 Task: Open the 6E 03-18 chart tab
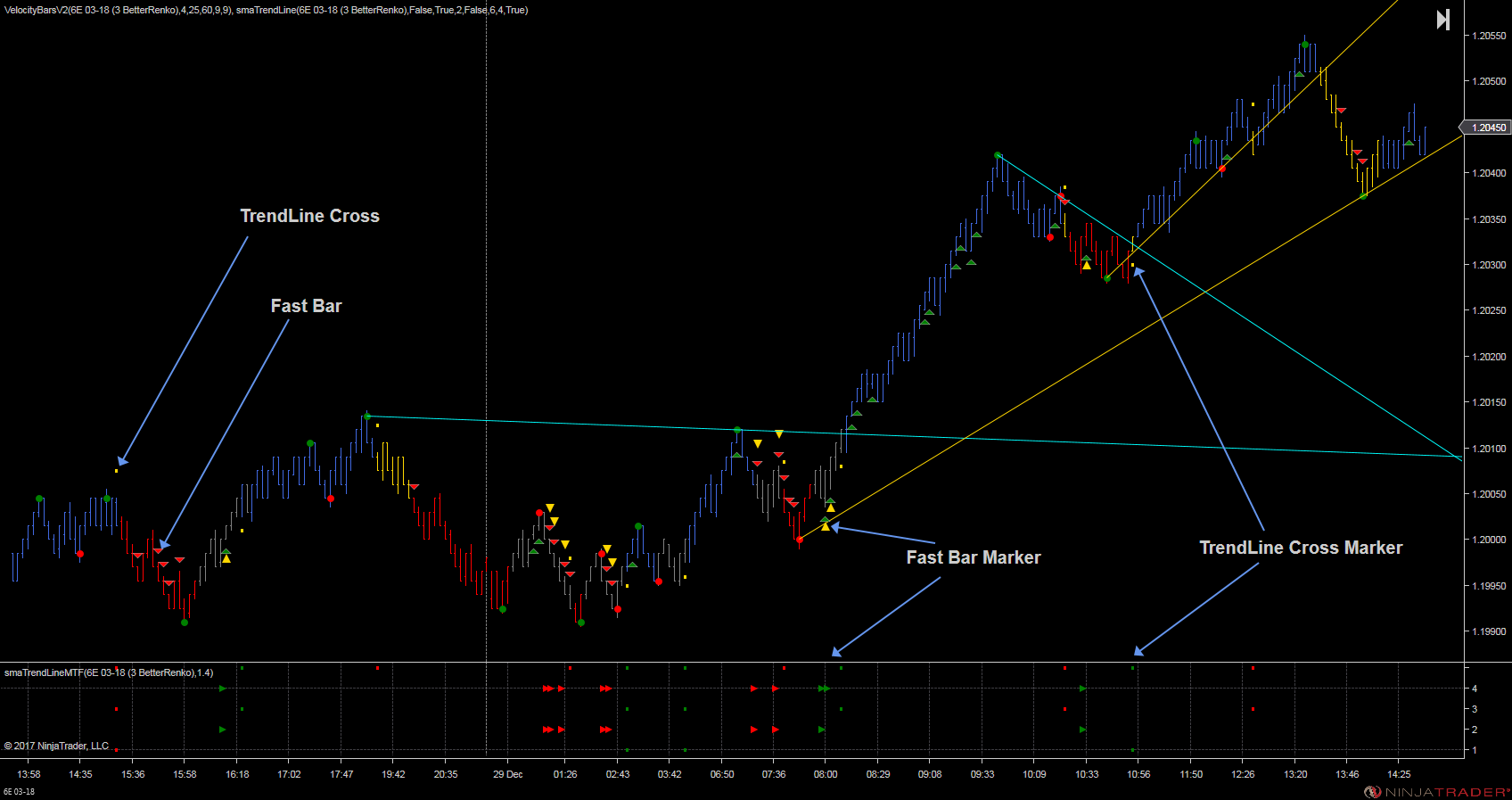19,792
